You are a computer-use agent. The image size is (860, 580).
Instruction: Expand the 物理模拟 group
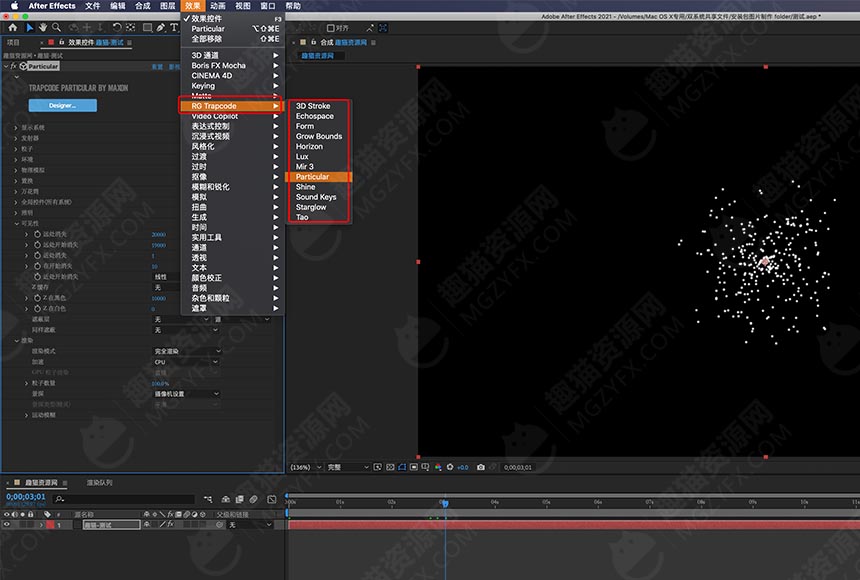pyautogui.click(x=15, y=170)
